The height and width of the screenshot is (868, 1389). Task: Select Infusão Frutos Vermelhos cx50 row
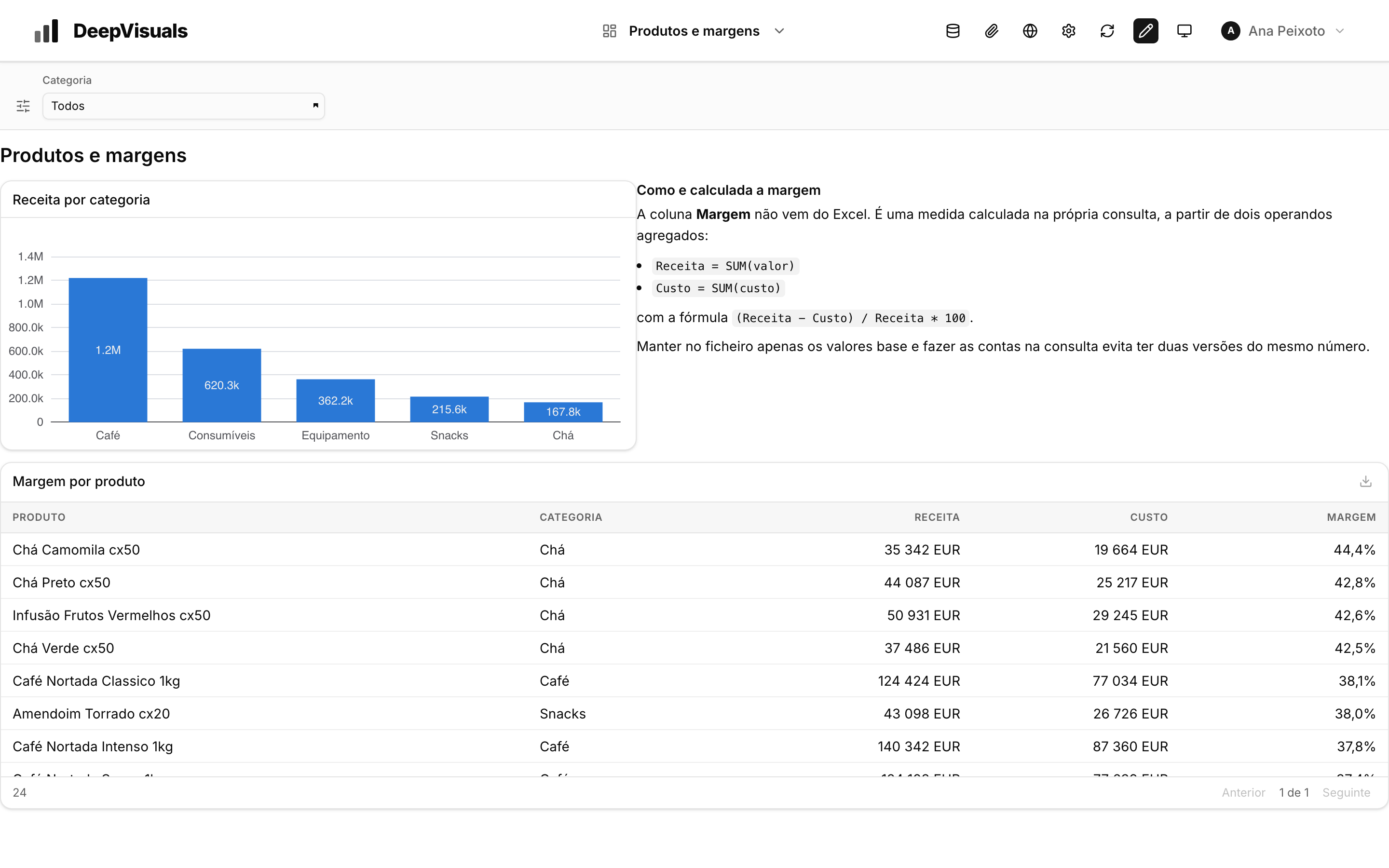click(x=694, y=615)
